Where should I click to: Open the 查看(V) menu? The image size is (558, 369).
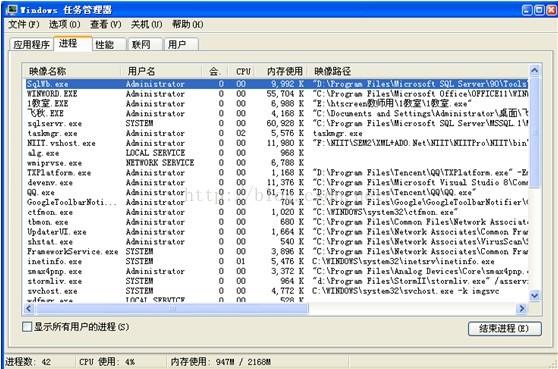click(106, 25)
